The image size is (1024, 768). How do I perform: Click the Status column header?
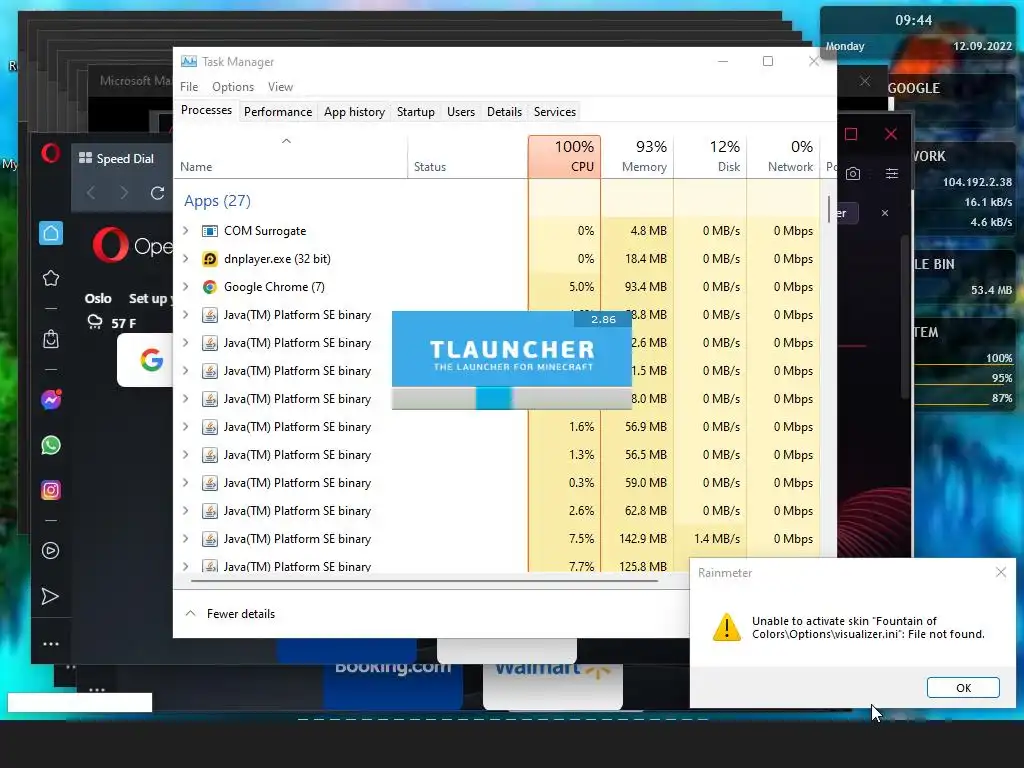(x=468, y=156)
